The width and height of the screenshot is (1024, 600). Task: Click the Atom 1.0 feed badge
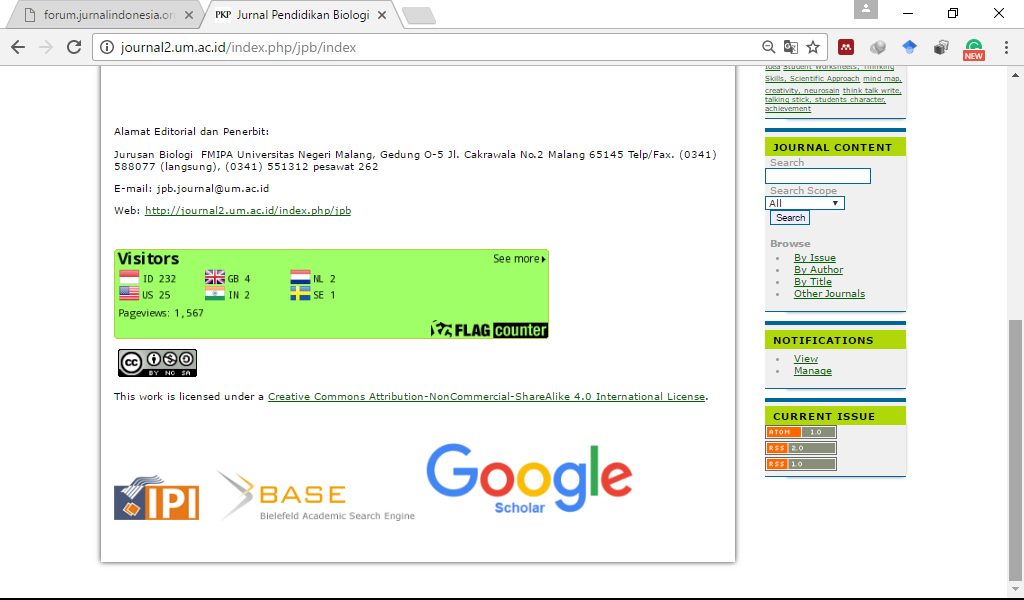pyautogui.click(x=800, y=432)
